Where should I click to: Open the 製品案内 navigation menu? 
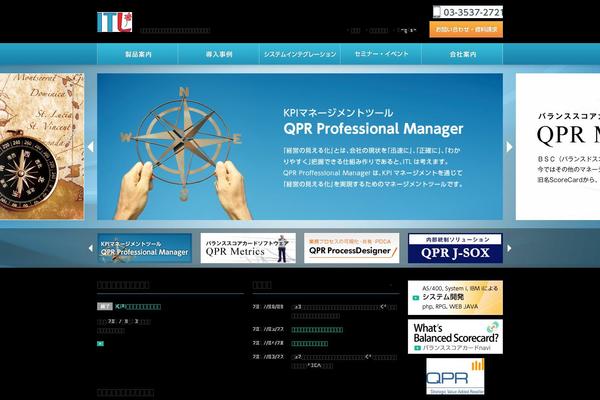(x=138, y=54)
